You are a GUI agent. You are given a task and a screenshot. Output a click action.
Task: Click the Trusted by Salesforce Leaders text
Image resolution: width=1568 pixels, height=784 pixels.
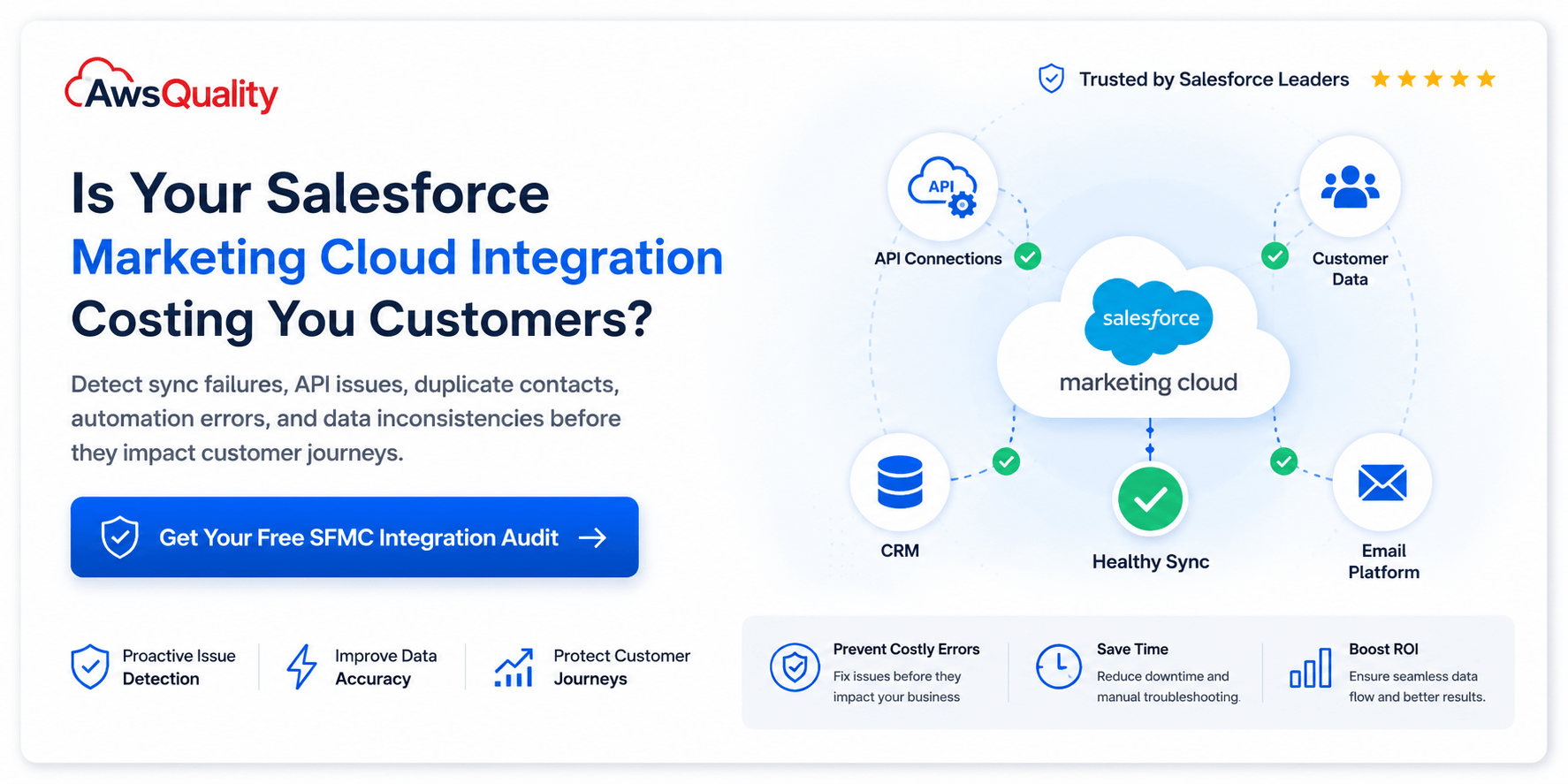tap(1214, 80)
